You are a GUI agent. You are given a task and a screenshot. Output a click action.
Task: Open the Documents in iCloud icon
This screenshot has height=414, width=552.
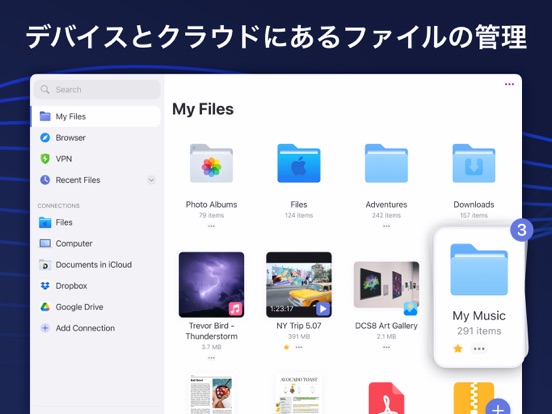click(x=45, y=265)
